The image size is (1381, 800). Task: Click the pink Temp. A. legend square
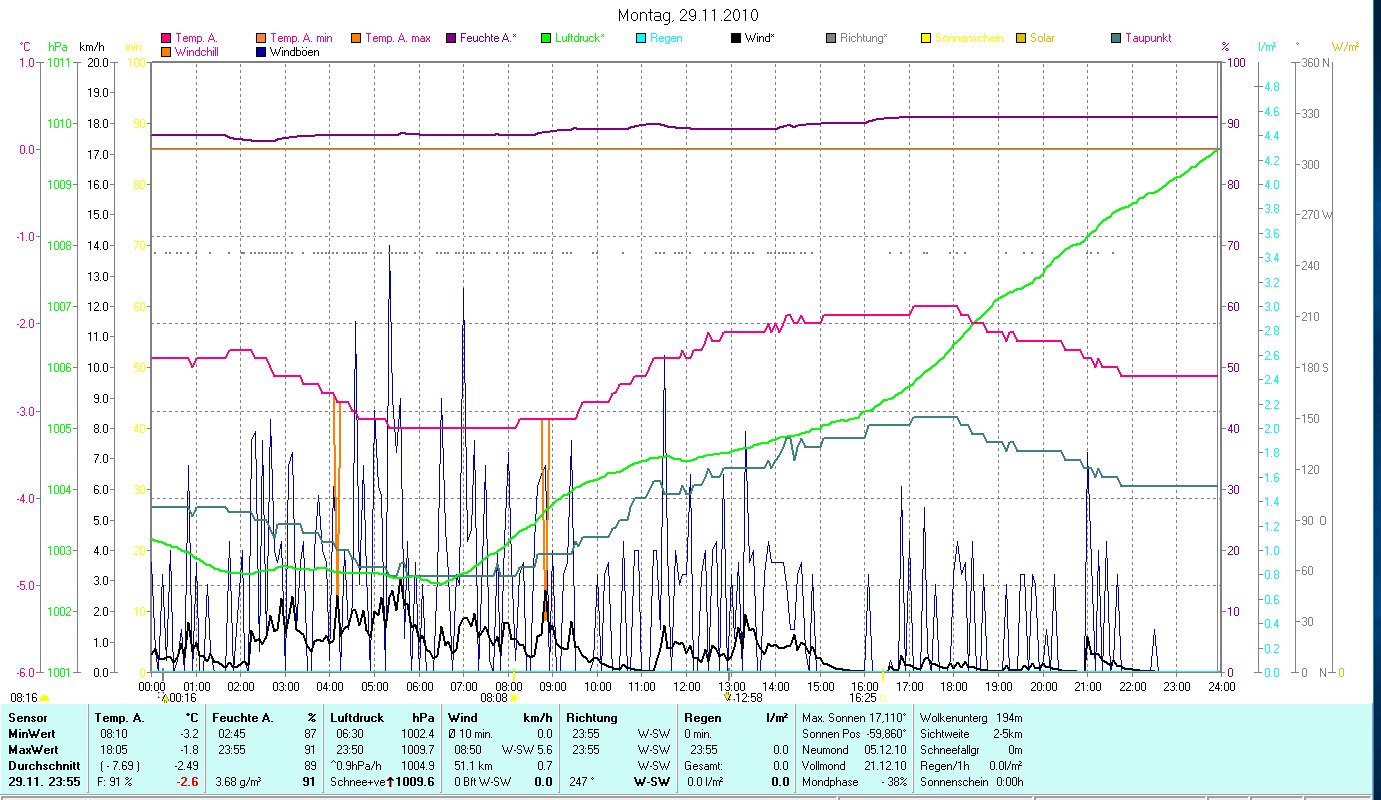165,39
